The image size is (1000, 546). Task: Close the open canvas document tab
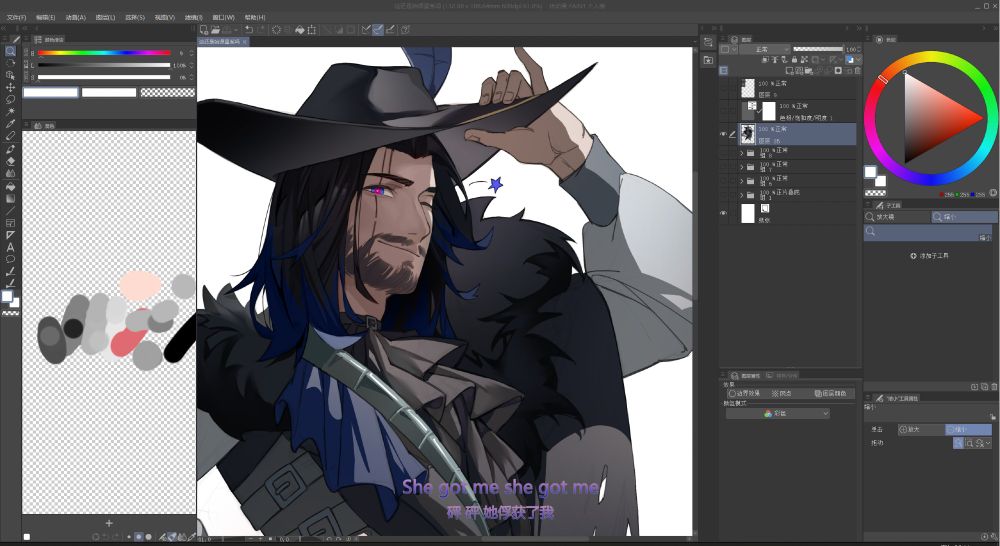click(x=244, y=41)
